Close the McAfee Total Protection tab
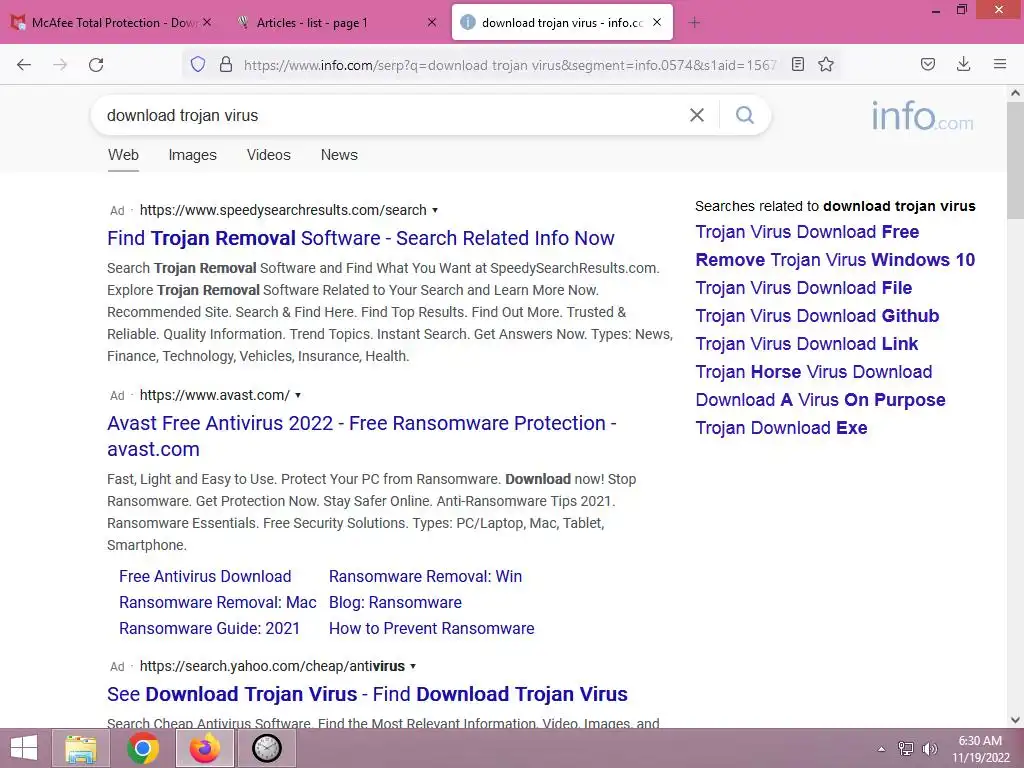The image size is (1024, 768). click(207, 22)
